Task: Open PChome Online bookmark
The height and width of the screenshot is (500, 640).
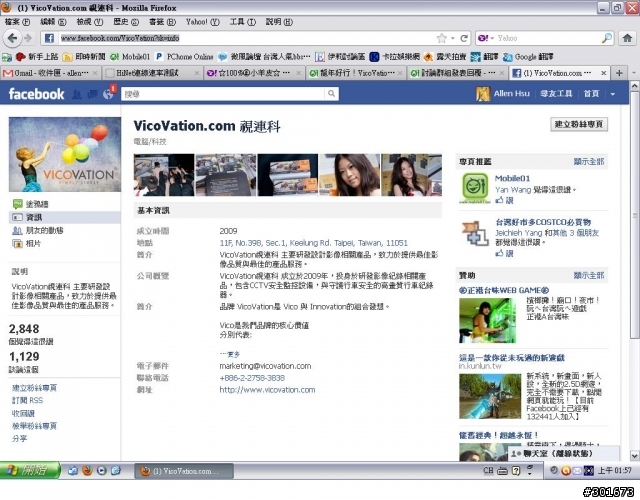Action: tap(184, 57)
